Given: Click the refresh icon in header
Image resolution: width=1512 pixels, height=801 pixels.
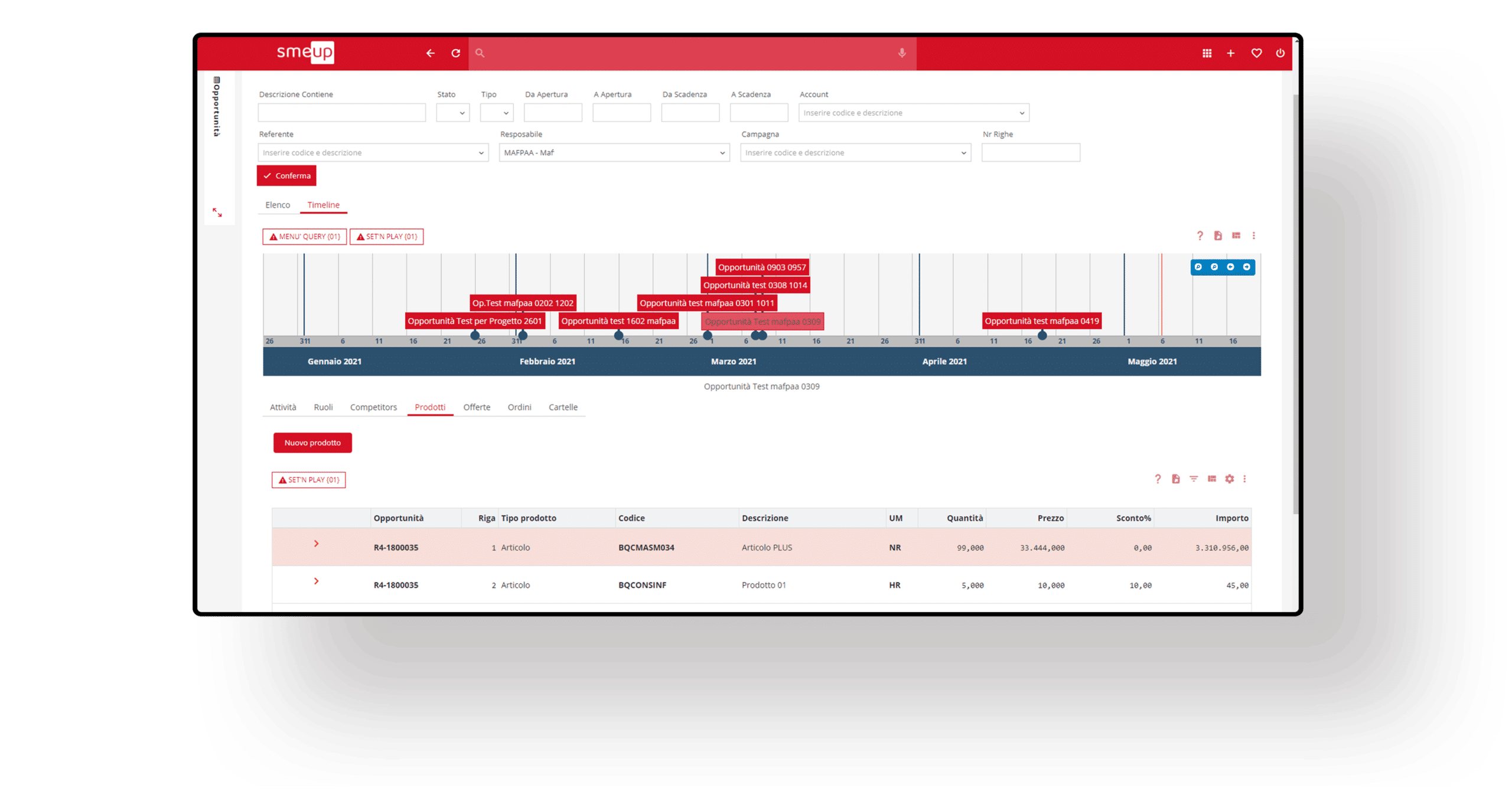Looking at the screenshot, I should (455, 53).
